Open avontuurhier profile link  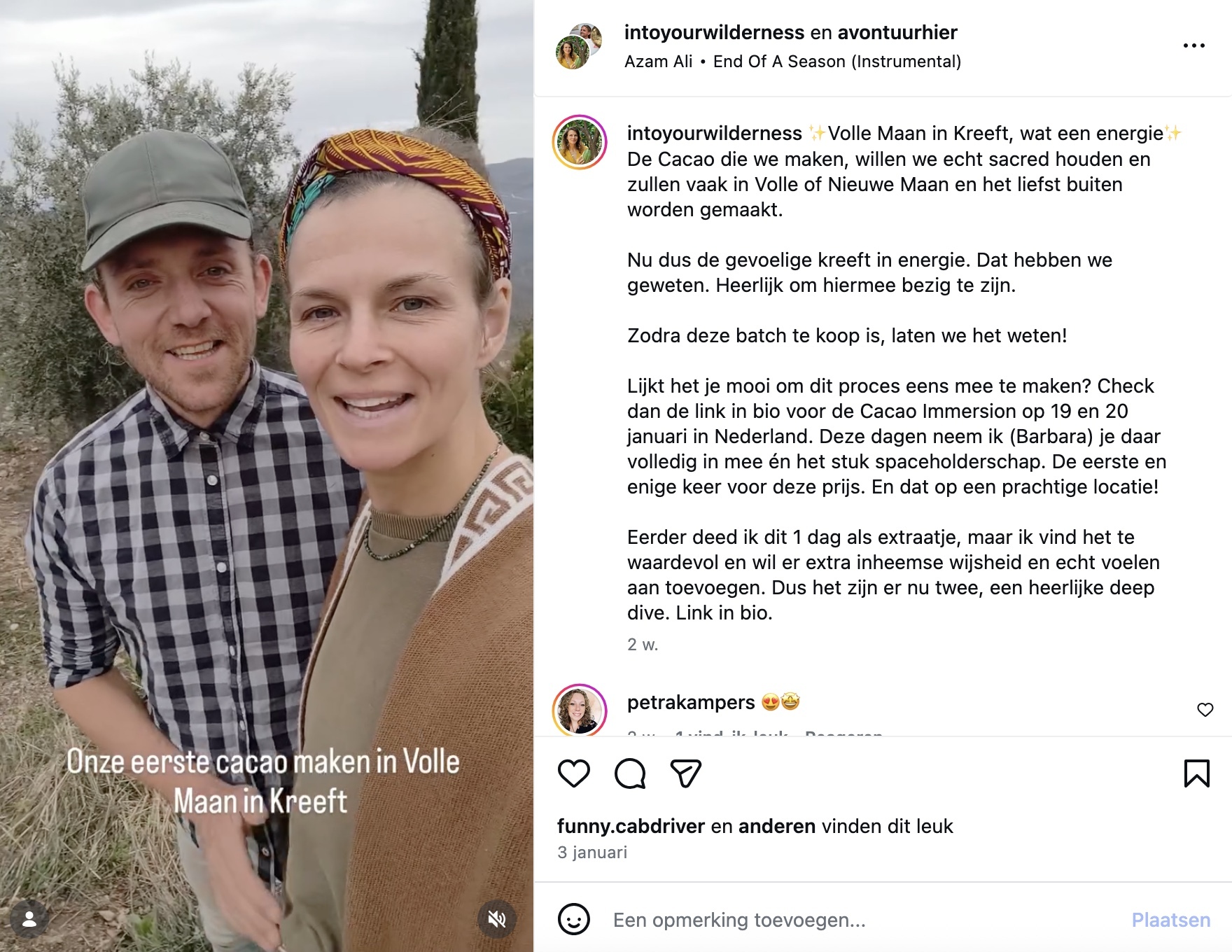tap(897, 32)
